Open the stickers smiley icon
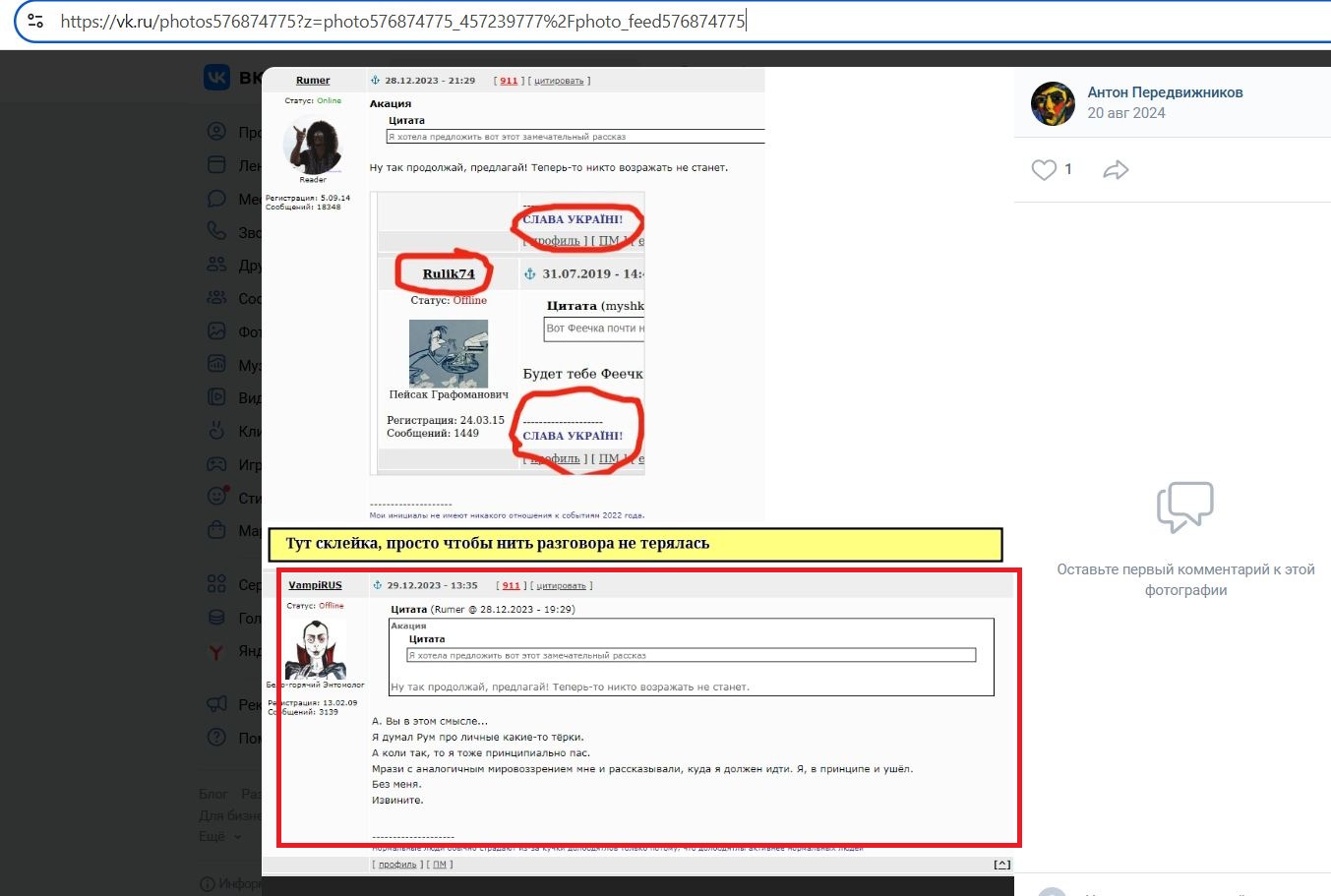This screenshot has width=1331, height=896. click(217, 497)
